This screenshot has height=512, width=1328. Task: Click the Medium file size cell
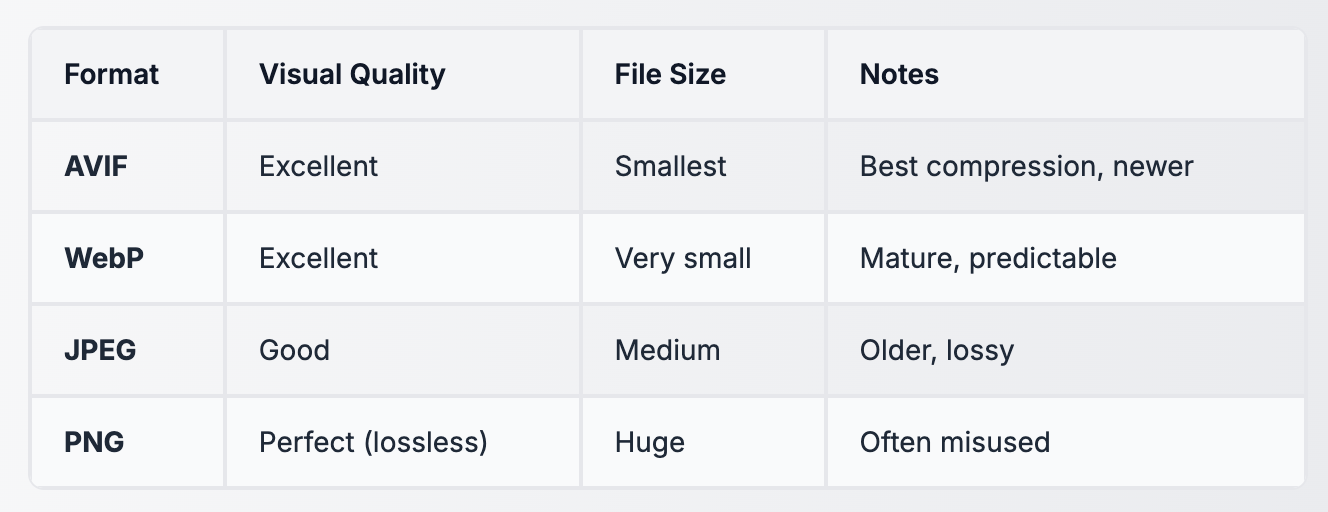(667, 350)
